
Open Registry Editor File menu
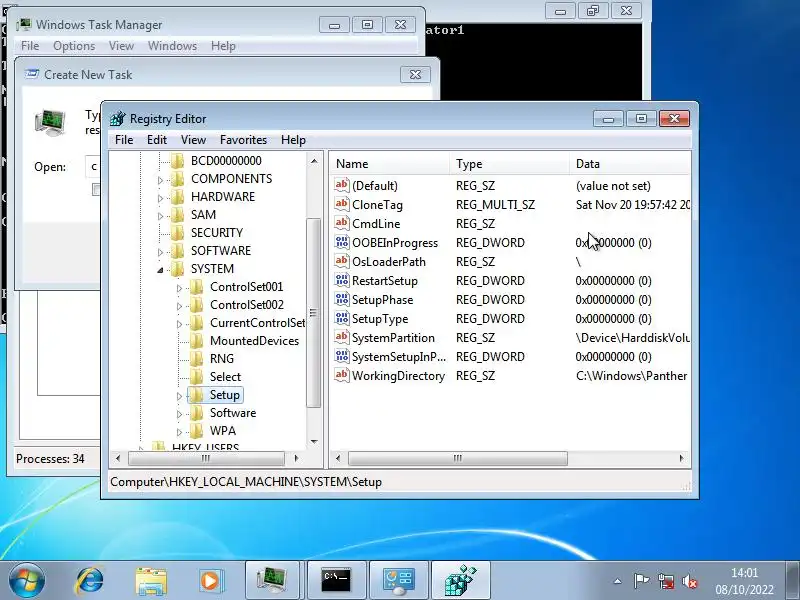point(124,140)
